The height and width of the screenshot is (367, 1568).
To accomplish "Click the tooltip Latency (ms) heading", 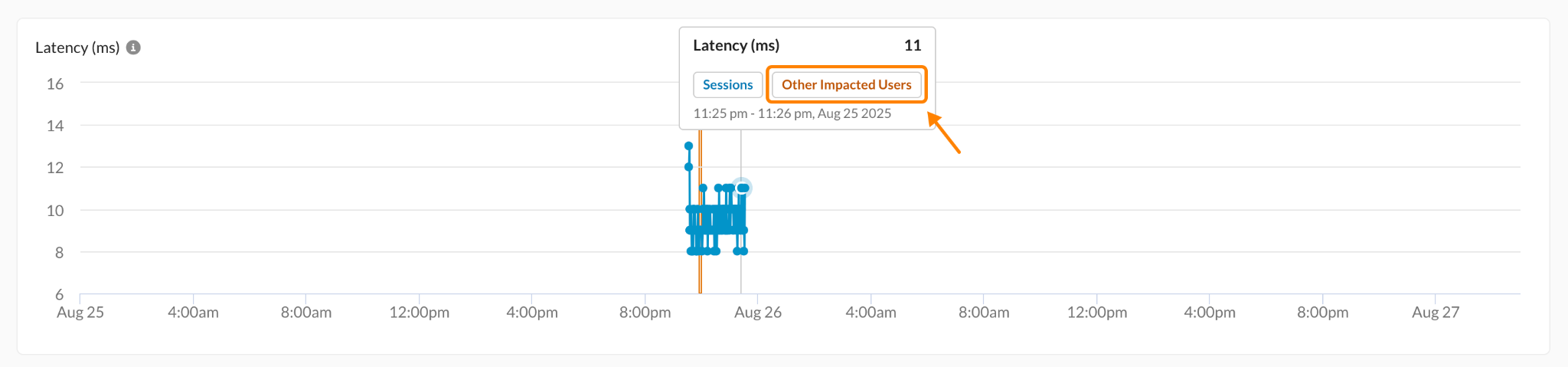I will click(736, 45).
